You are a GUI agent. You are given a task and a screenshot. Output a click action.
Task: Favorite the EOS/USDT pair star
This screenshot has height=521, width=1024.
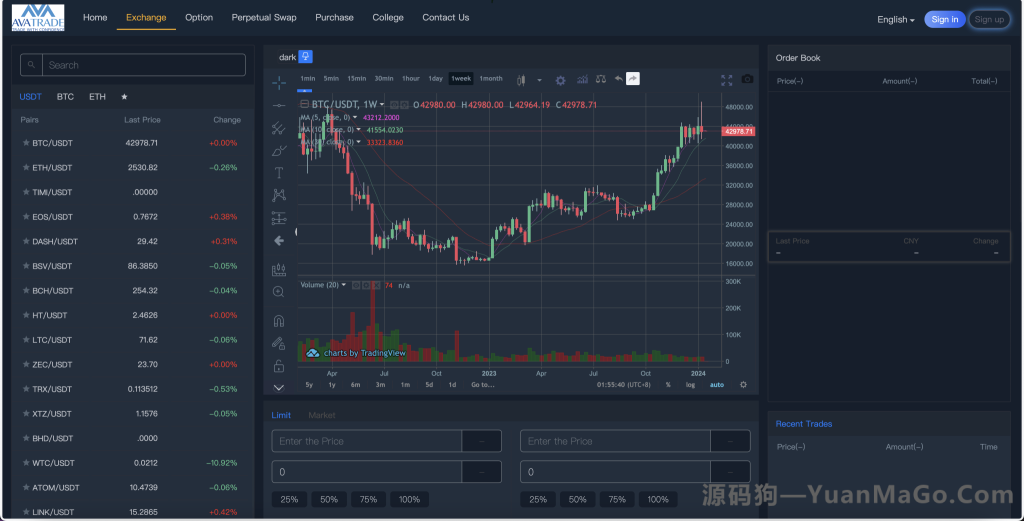pos(26,216)
